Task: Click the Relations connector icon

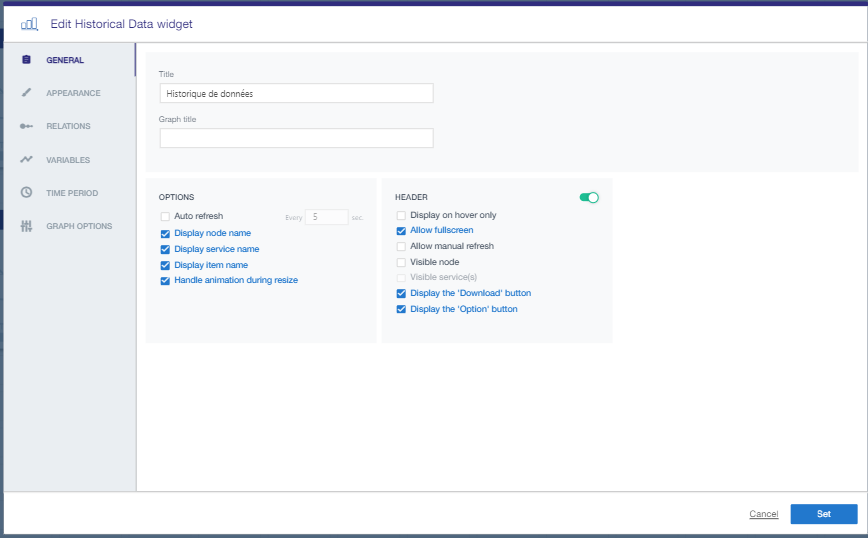Action: pos(26,126)
